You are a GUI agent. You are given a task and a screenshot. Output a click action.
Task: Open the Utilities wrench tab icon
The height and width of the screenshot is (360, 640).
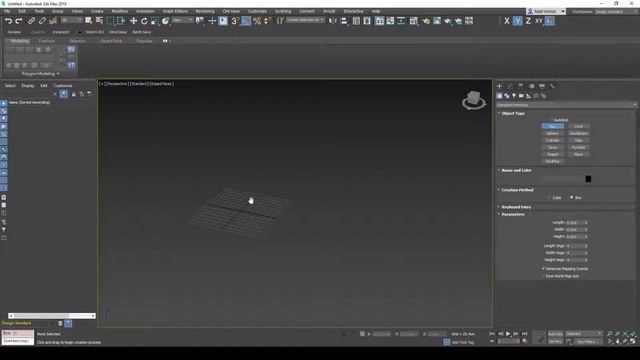point(553,86)
